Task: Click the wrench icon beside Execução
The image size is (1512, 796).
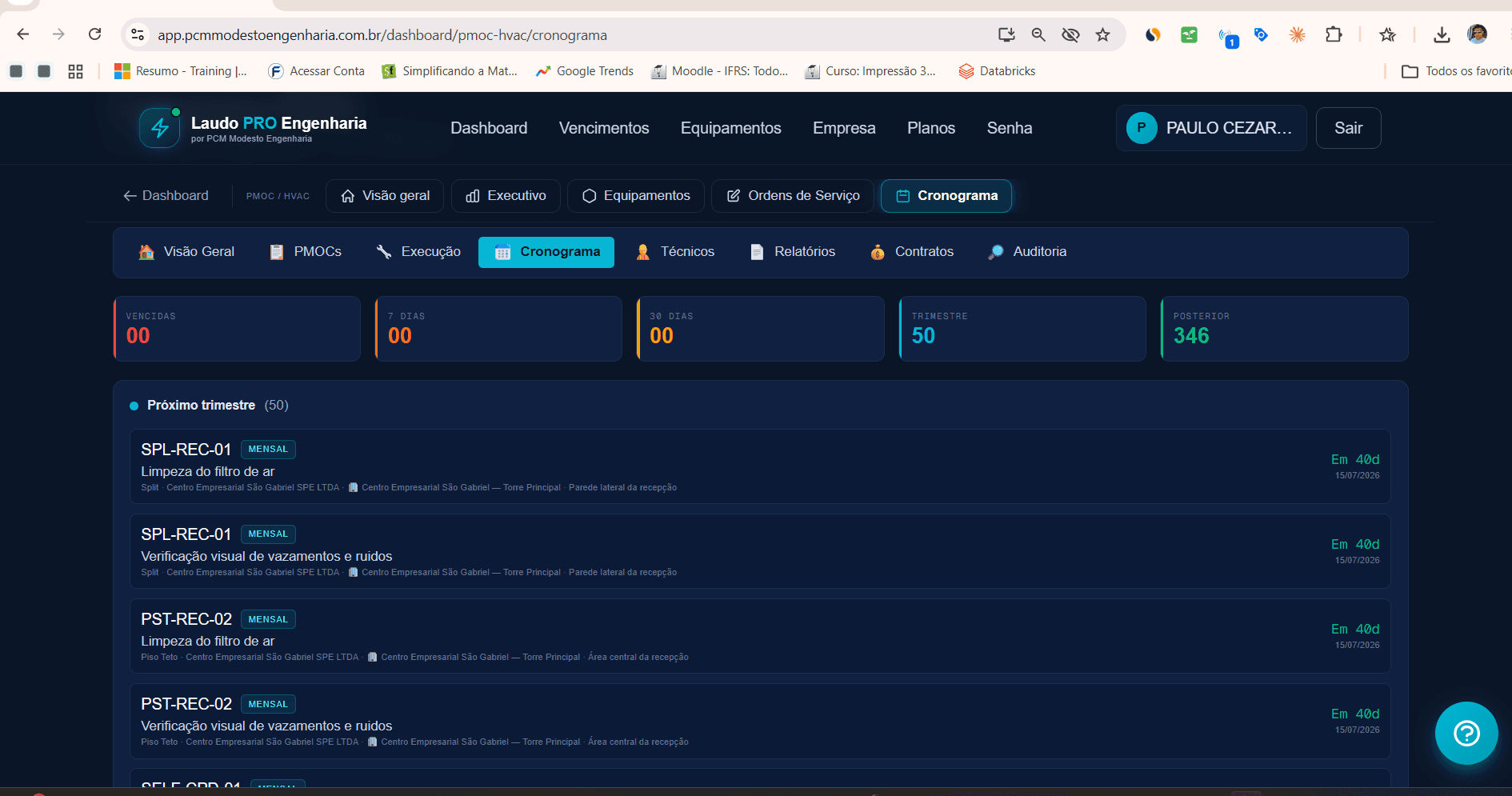Action: 384,252
